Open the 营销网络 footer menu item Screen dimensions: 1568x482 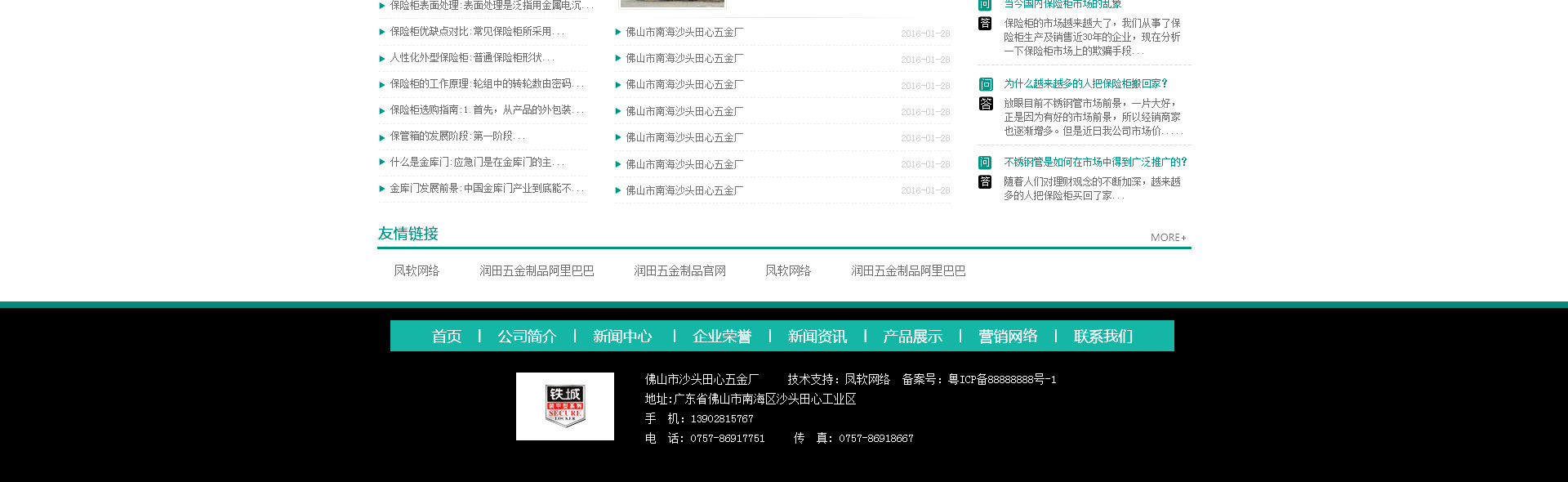(x=1008, y=337)
